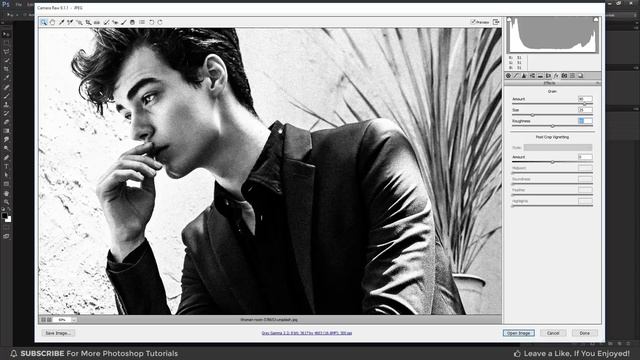Screen dimensions: 640x360
Task: Toggle highlight clipping warning on histogram
Action: [596, 19]
